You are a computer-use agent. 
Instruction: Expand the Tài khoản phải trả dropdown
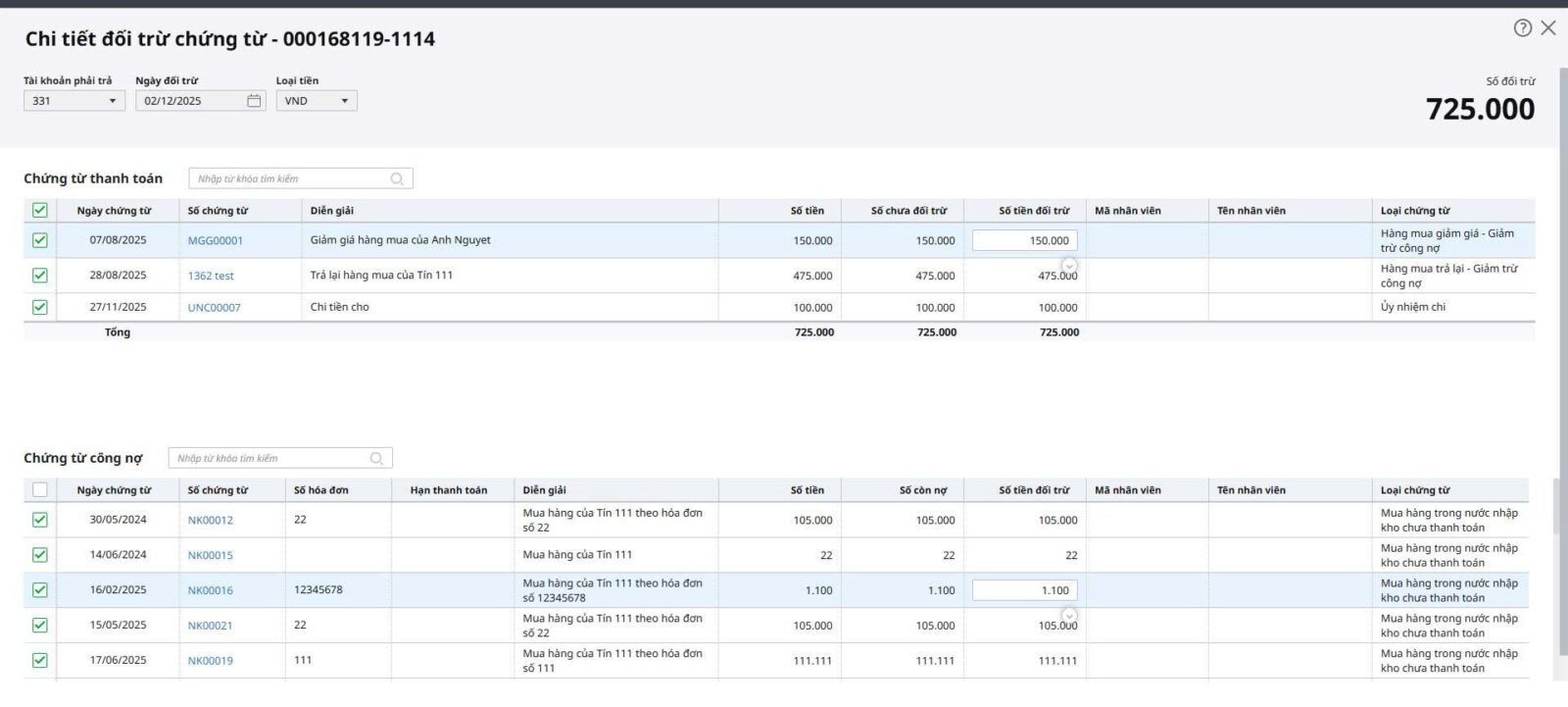click(112, 101)
